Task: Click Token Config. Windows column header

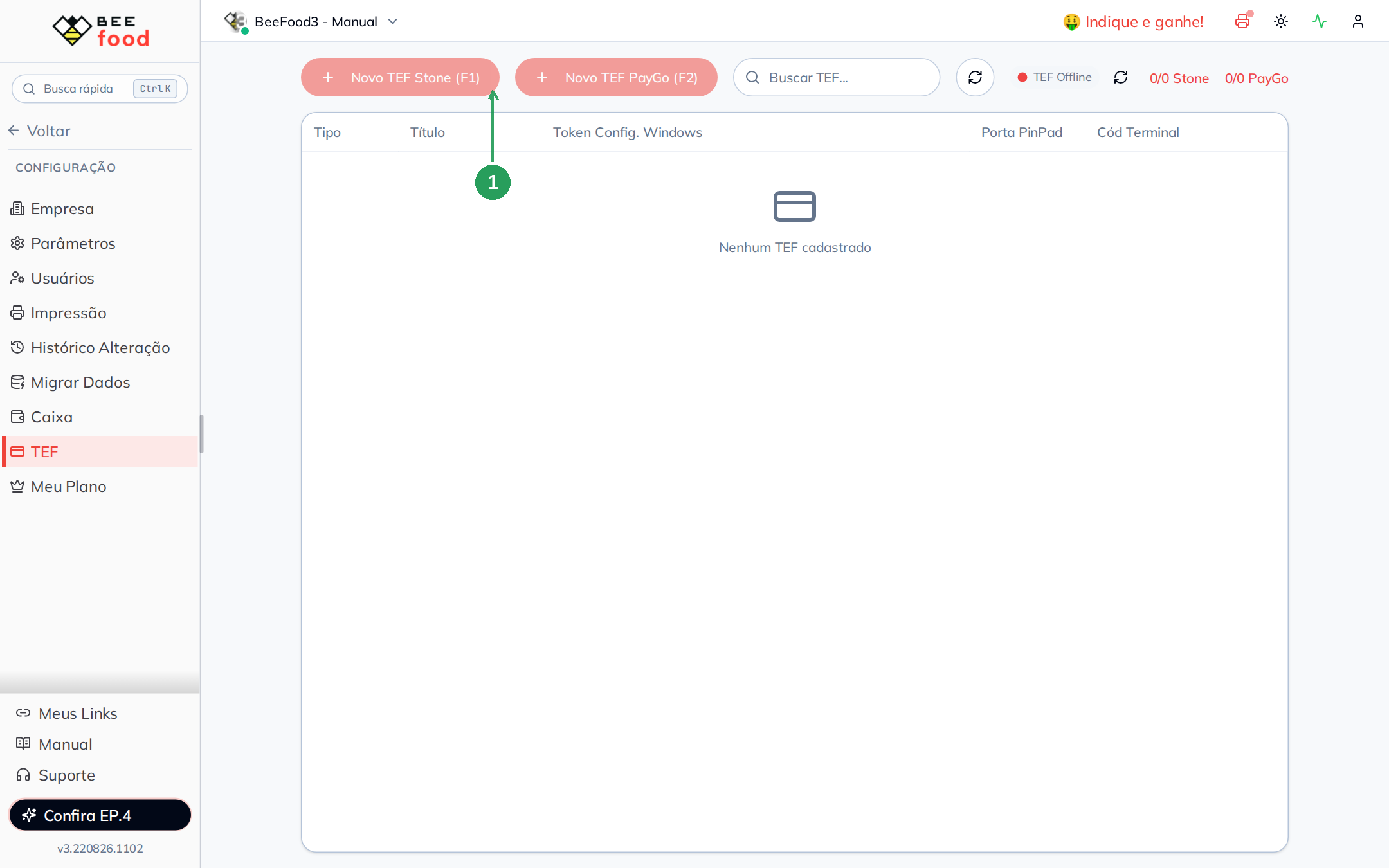Action: tap(628, 132)
